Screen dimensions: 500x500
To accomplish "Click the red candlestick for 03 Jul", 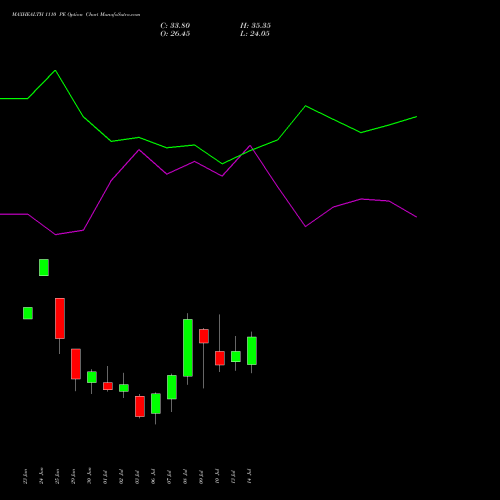I will (140, 406).
